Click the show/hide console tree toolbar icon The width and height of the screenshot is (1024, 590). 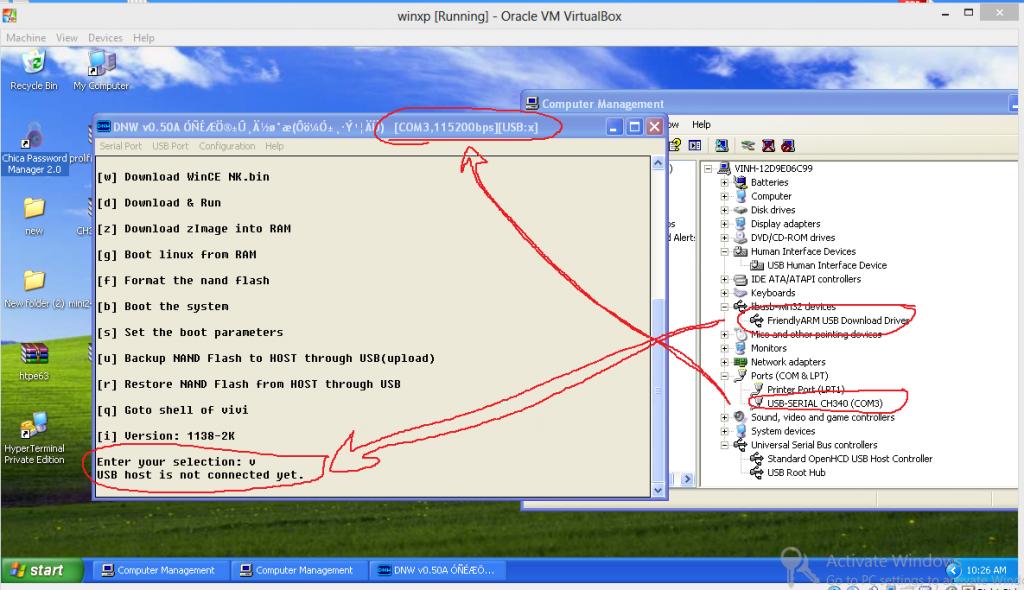[x=695, y=145]
